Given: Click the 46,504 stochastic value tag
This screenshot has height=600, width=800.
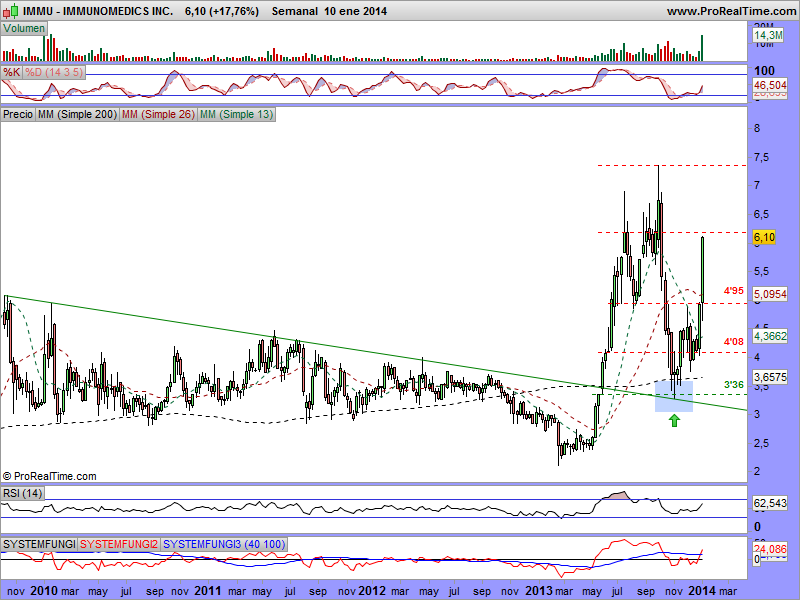Looking at the screenshot, I should (x=770, y=85).
